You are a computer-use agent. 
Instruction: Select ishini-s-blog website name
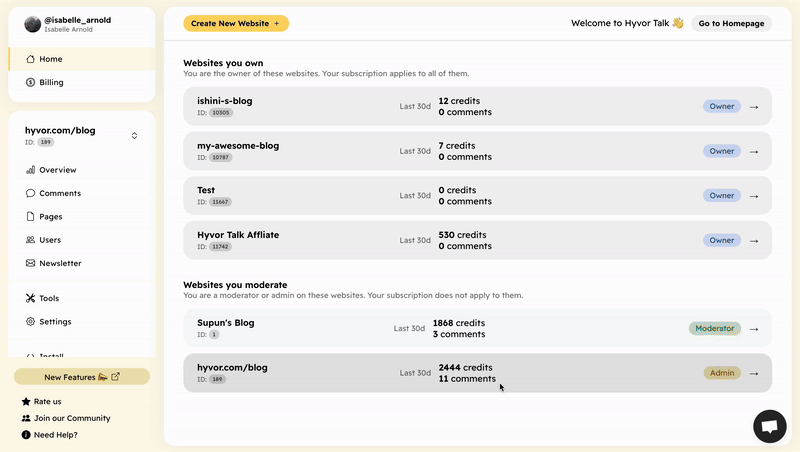coord(224,101)
